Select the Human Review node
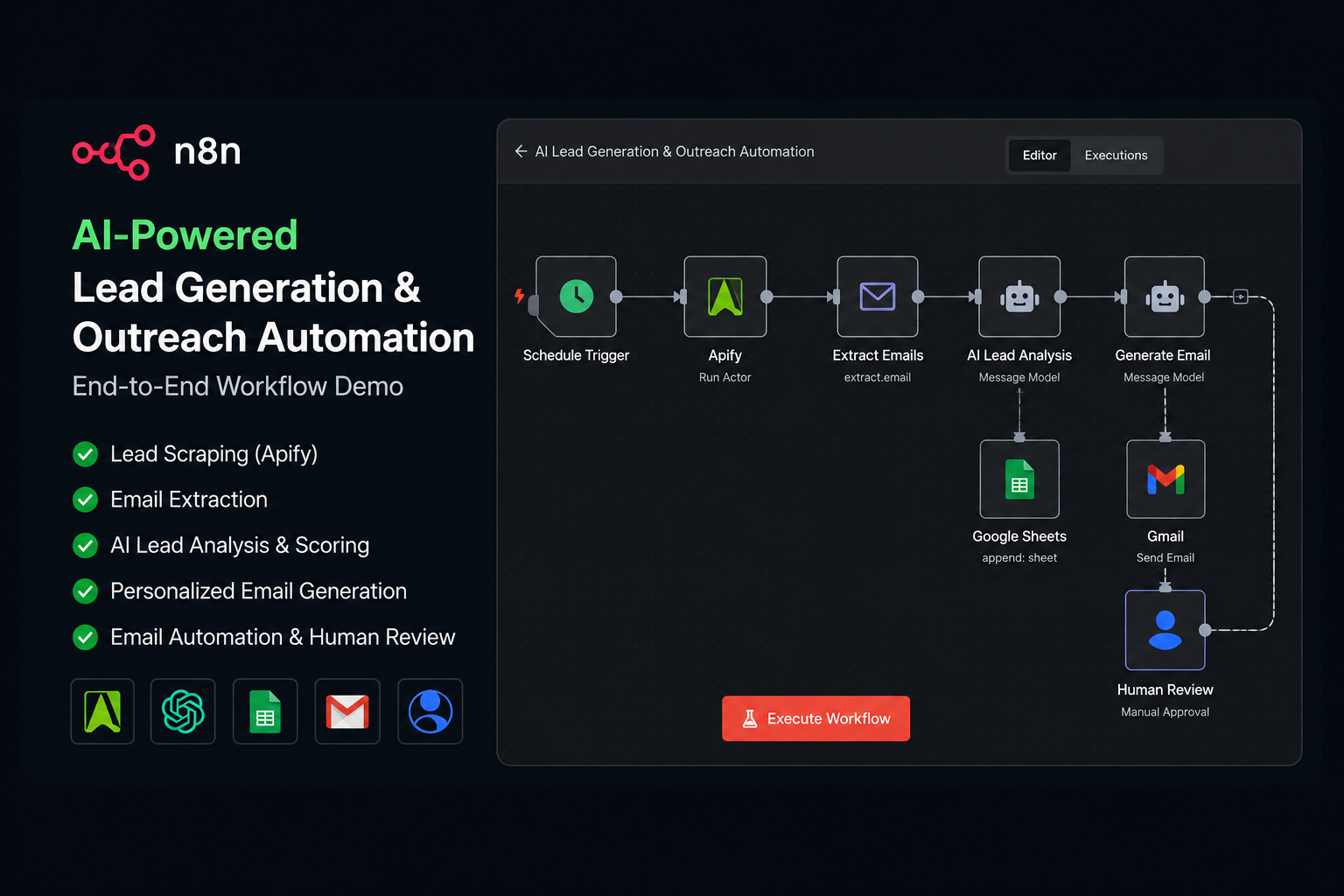Image resolution: width=1344 pixels, height=896 pixels. 1165,630
